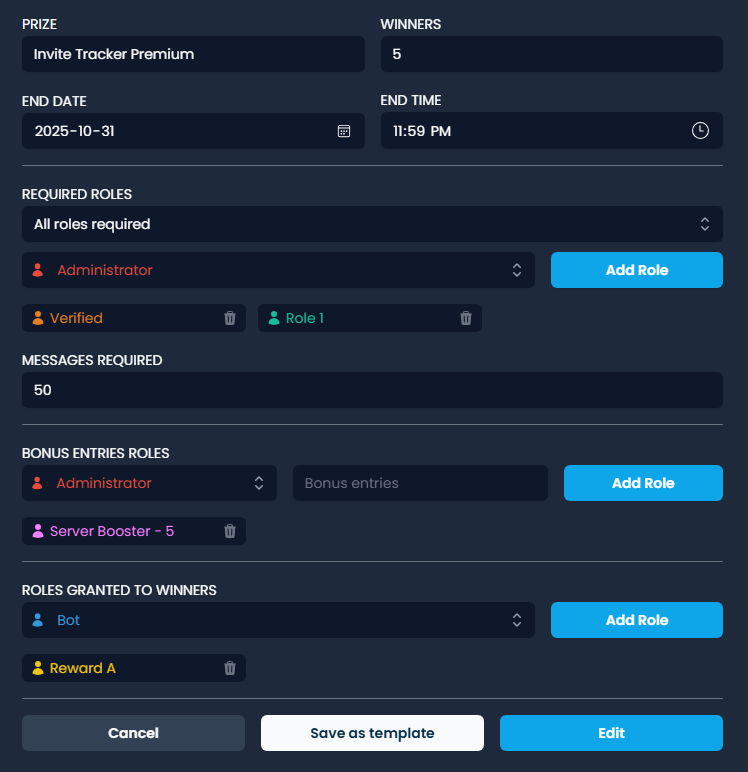Focus the Bonus entries input field
Image resolution: width=748 pixels, height=772 pixels.
[x=420, y=483]
